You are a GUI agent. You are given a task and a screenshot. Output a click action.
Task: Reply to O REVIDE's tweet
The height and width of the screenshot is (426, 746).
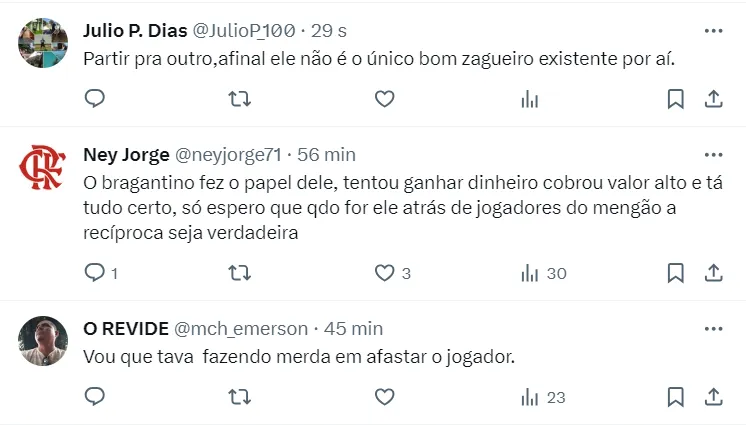[x=95, y=397]
